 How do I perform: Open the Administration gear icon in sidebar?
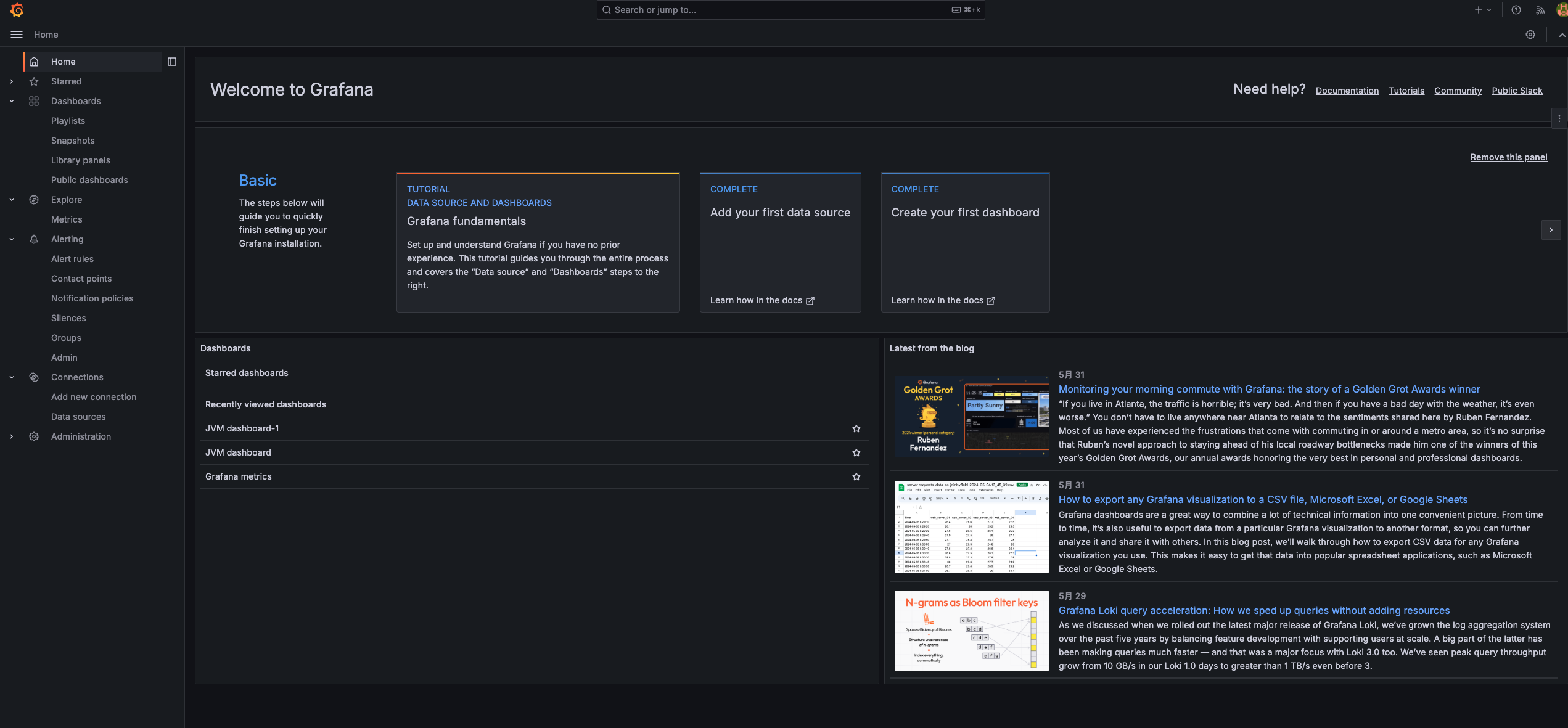tap(34, 436)
